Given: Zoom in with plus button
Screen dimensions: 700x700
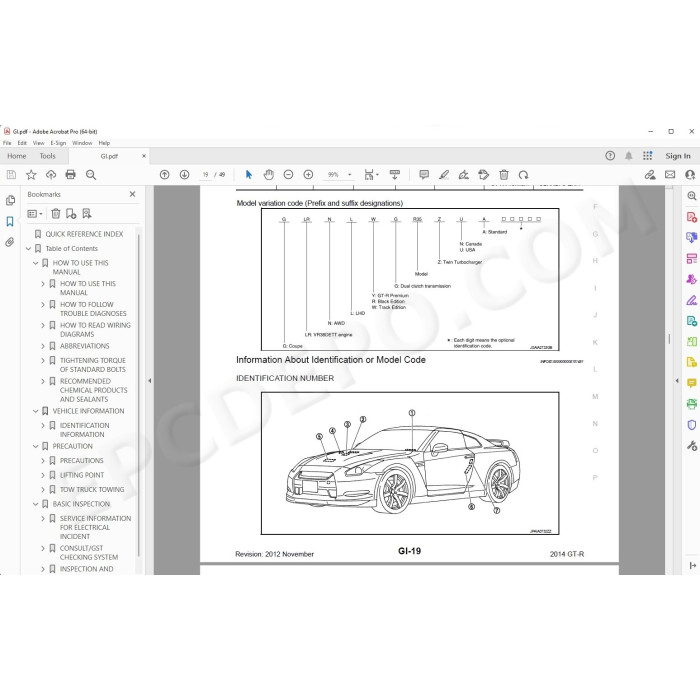Looking at the screenshot, I should [x=308, y=175].
